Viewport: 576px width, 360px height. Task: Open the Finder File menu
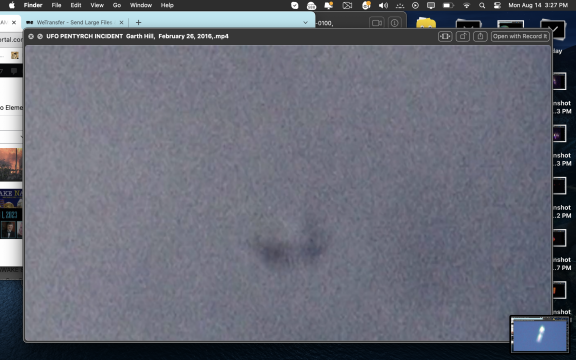pyautogui.click(x=56, y=5)
